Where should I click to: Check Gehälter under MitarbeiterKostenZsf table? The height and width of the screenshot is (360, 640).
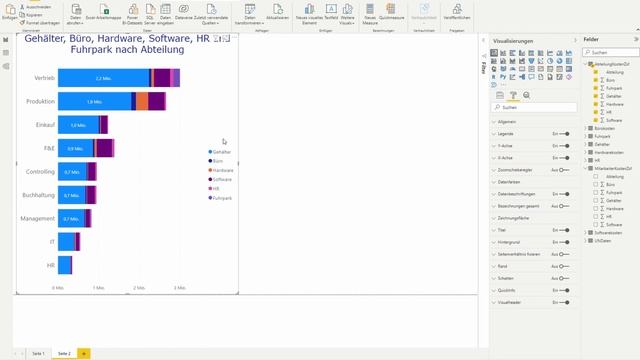pos(596,200)
